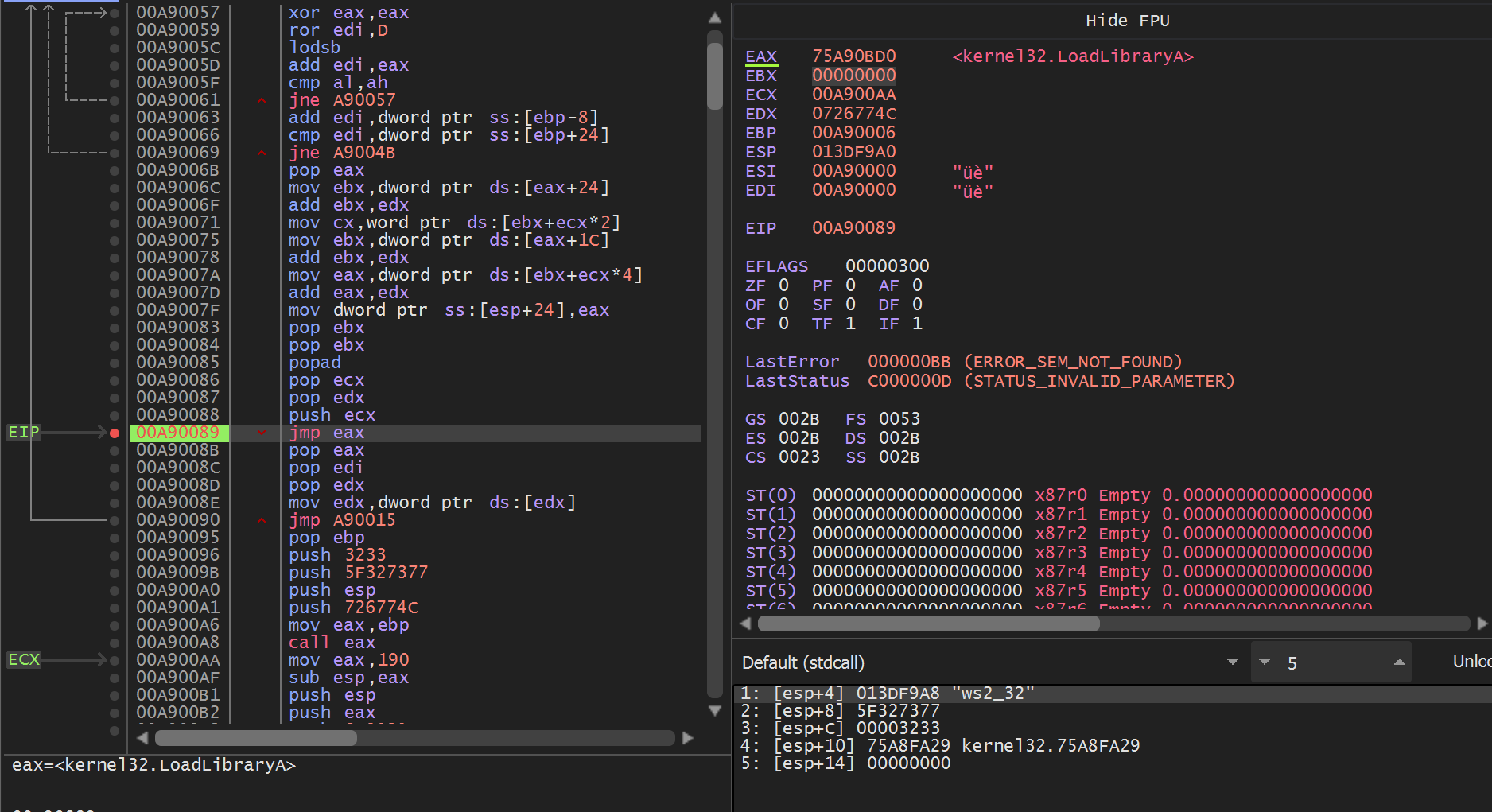
Task: Toggle a breakpoint on push ecx at 00A90088
Action: (x=115, y=415)
